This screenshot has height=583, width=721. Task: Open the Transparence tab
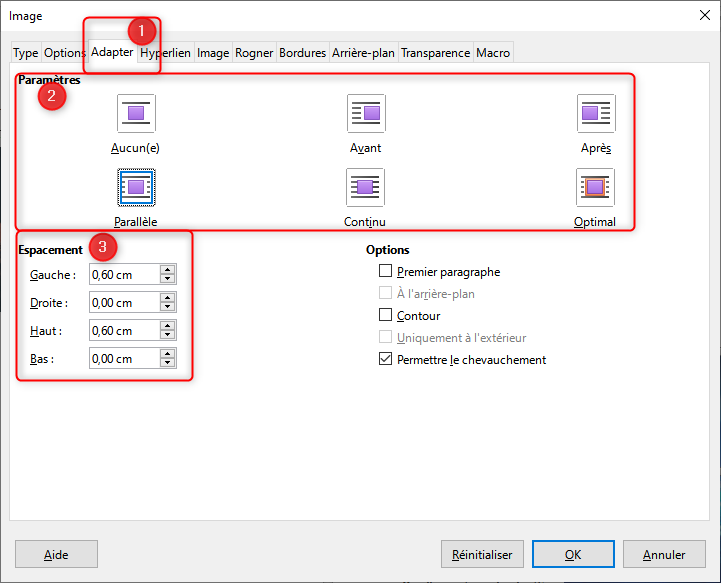[435, 53]
